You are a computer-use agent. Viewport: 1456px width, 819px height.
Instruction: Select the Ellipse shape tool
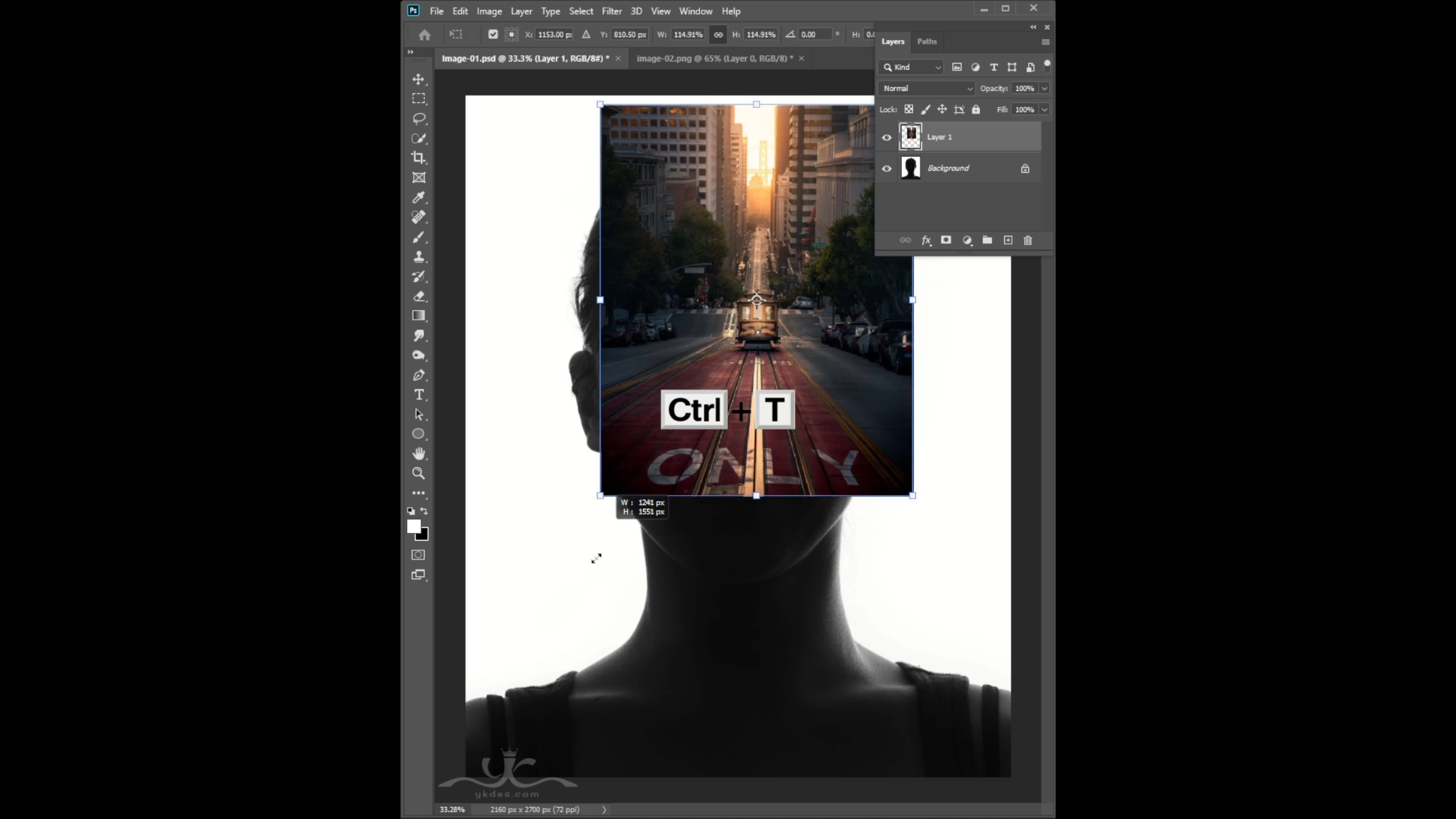click(x=419, y=434)
